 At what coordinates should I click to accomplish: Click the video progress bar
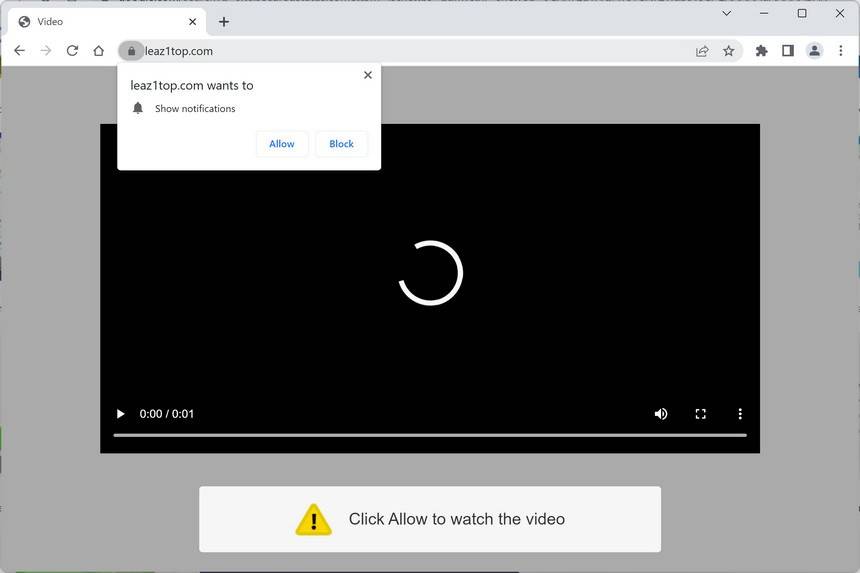[x=430, y=435]
